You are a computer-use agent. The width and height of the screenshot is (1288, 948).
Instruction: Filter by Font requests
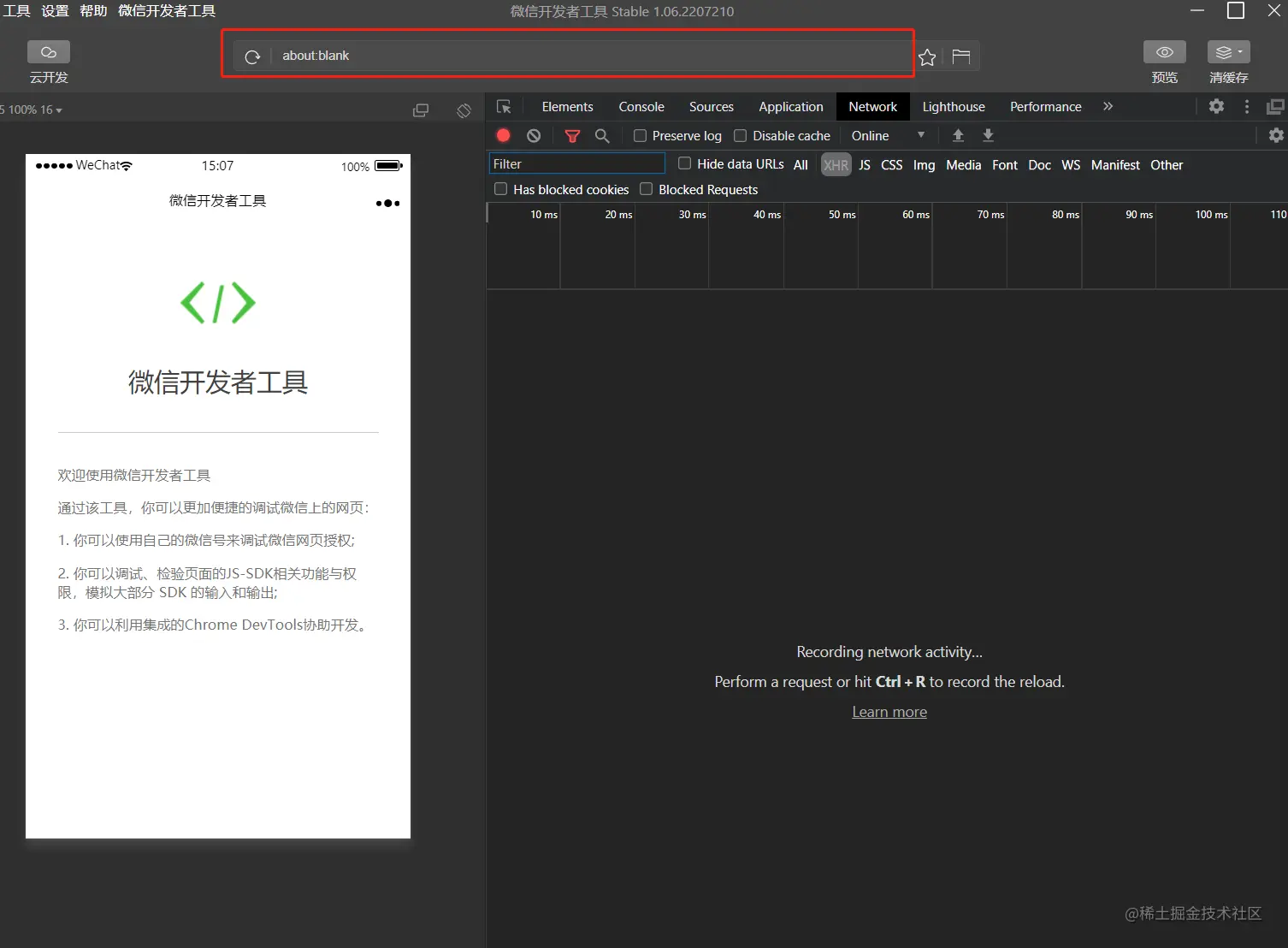[x=1005, y=164]
